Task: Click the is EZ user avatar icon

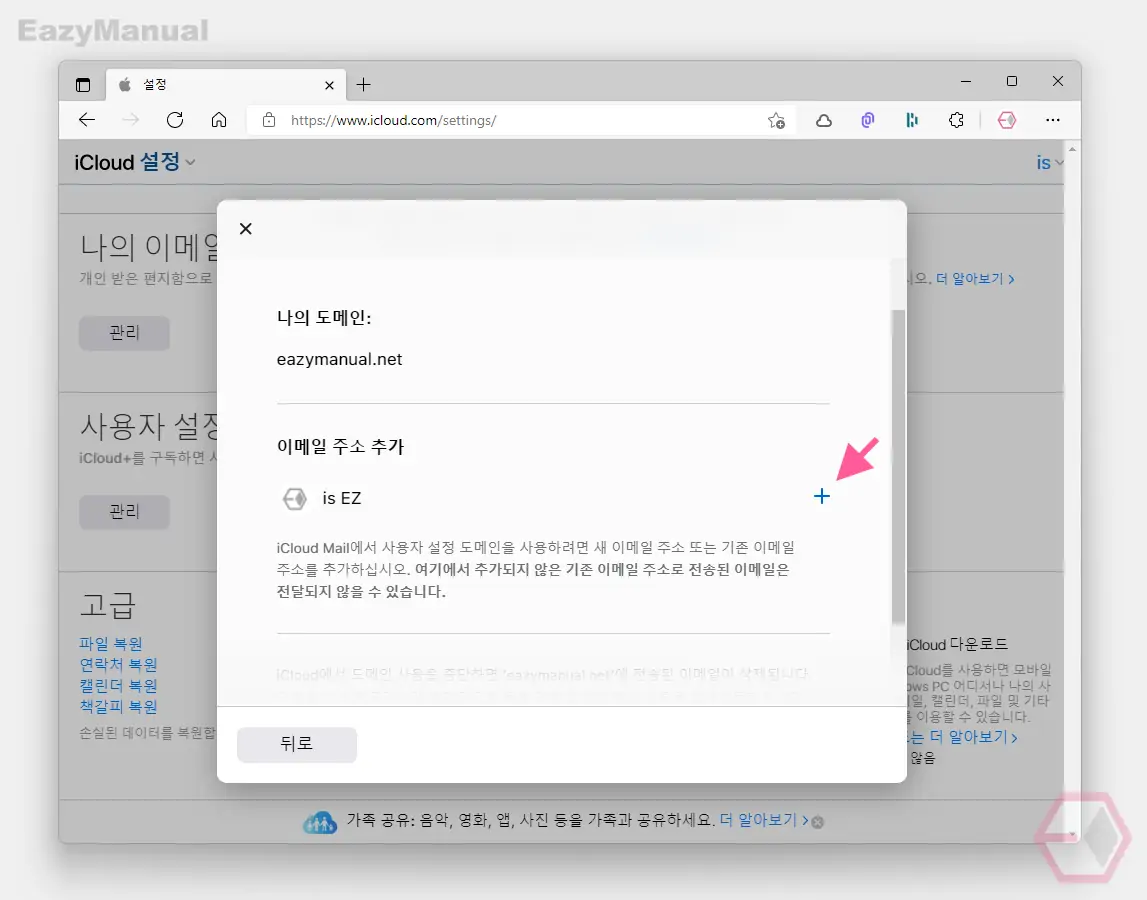Action: 295,498
